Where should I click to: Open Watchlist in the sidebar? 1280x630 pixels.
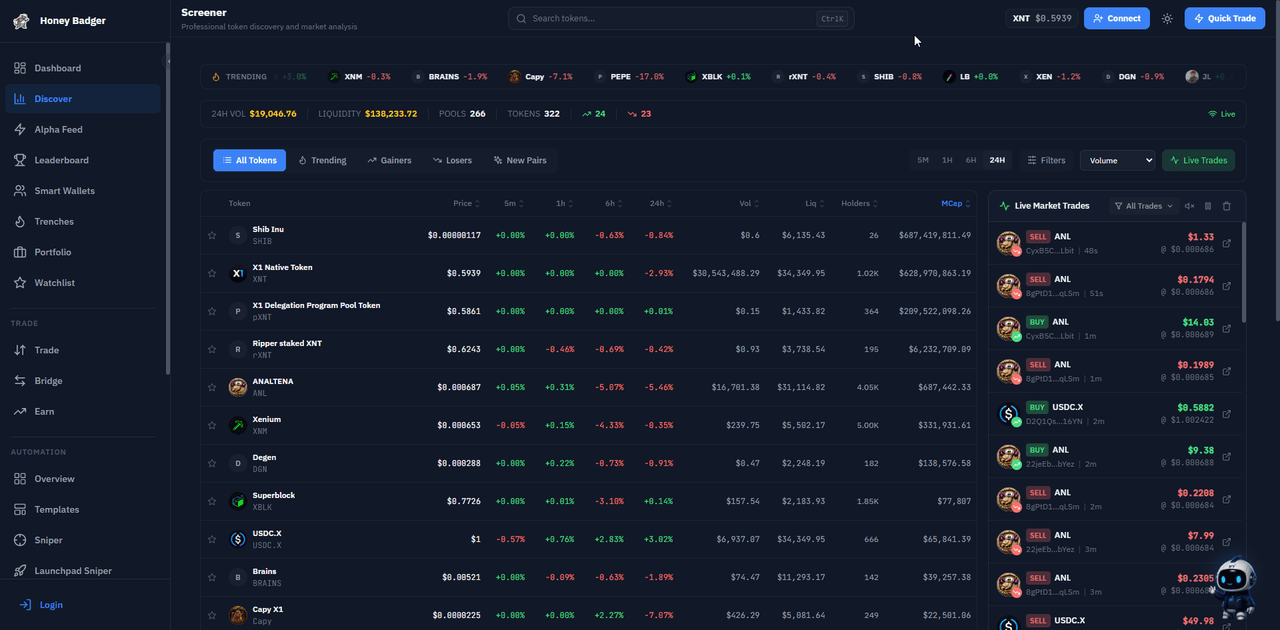click(x=85, y=283)
